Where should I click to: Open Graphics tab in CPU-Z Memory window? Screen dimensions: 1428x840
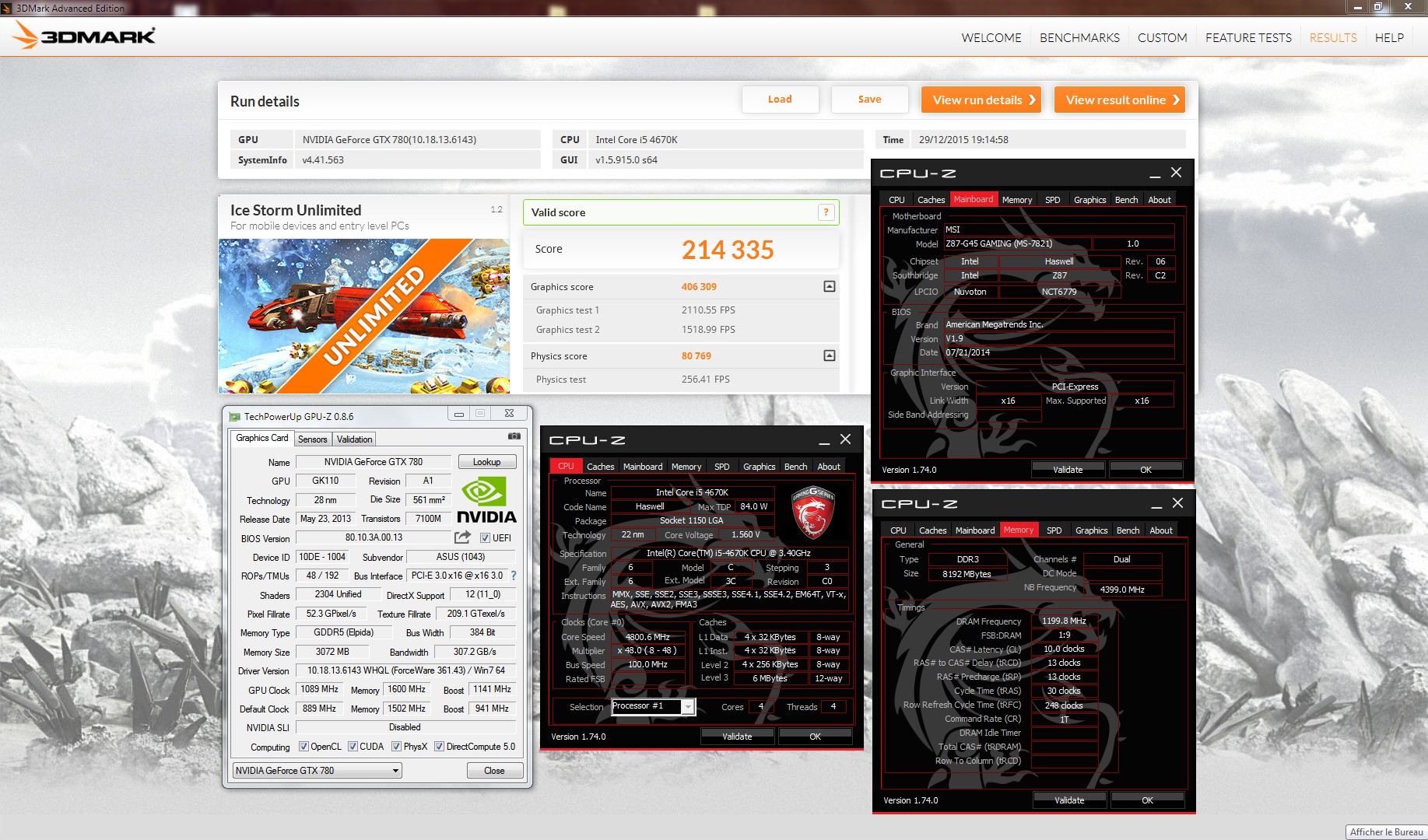pyautogui.click(x=1091, y=530)
